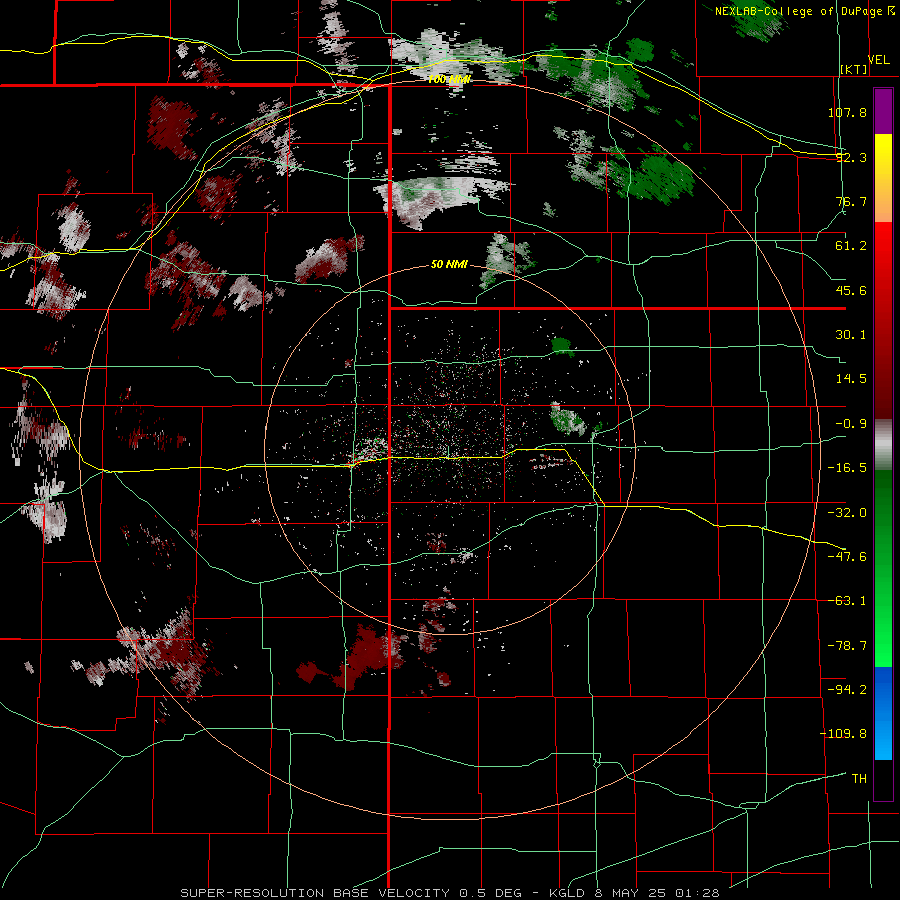
Task: Select the 76.7 scale value
Action: 851,201
